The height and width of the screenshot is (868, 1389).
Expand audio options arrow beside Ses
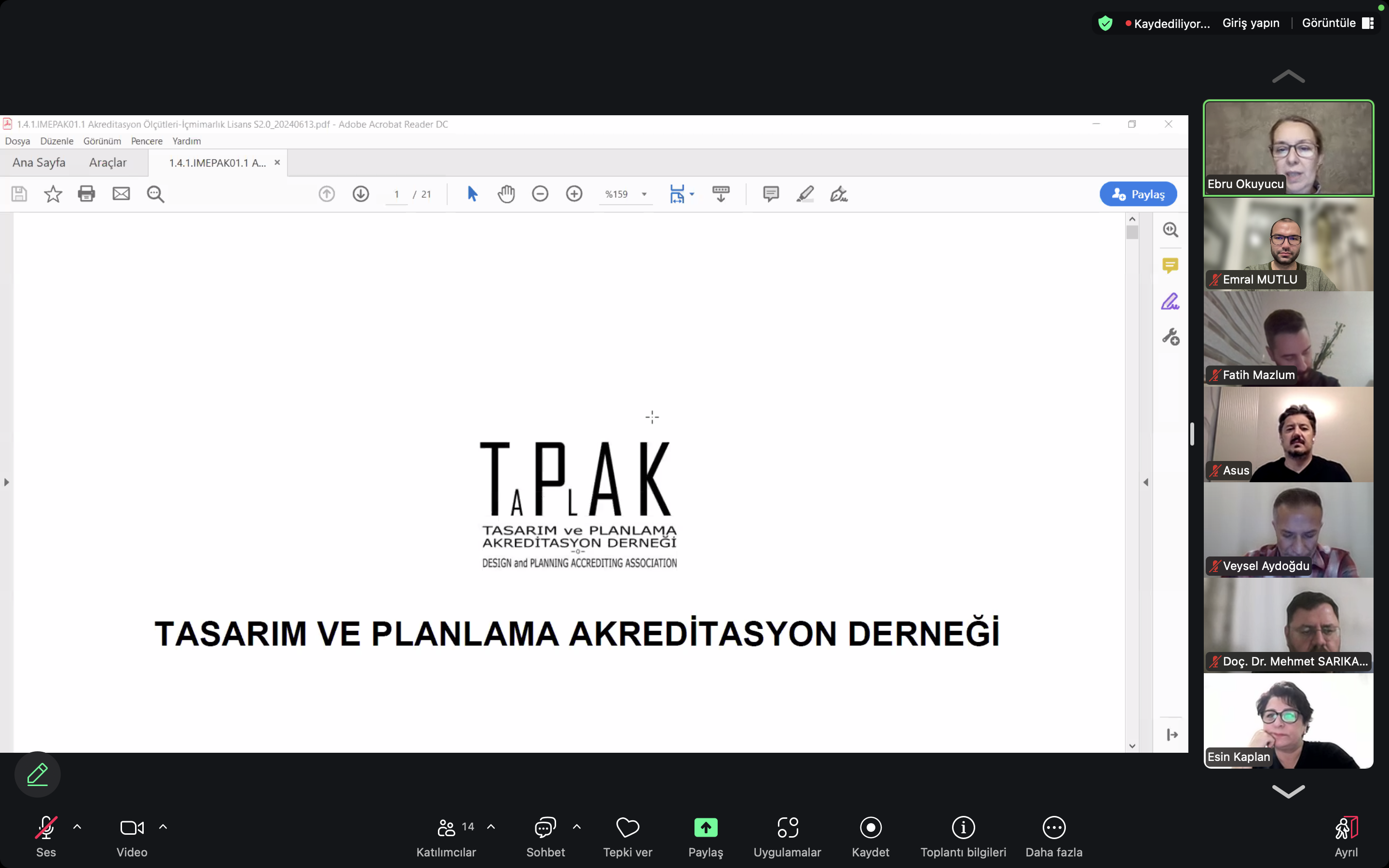(x=78, y=827)
